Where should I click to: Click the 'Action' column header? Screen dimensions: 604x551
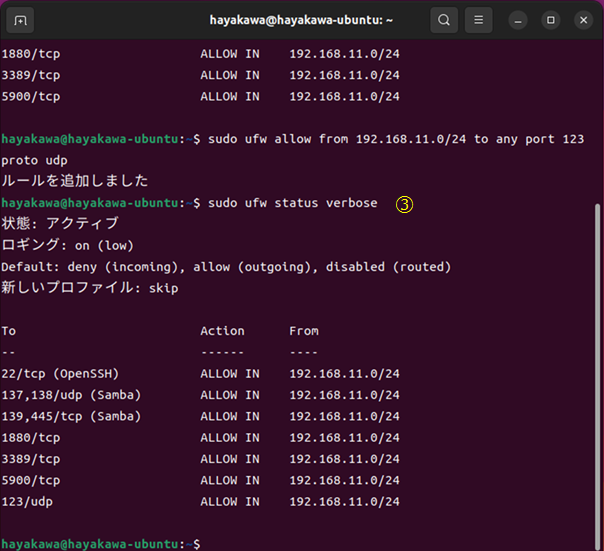222,331
